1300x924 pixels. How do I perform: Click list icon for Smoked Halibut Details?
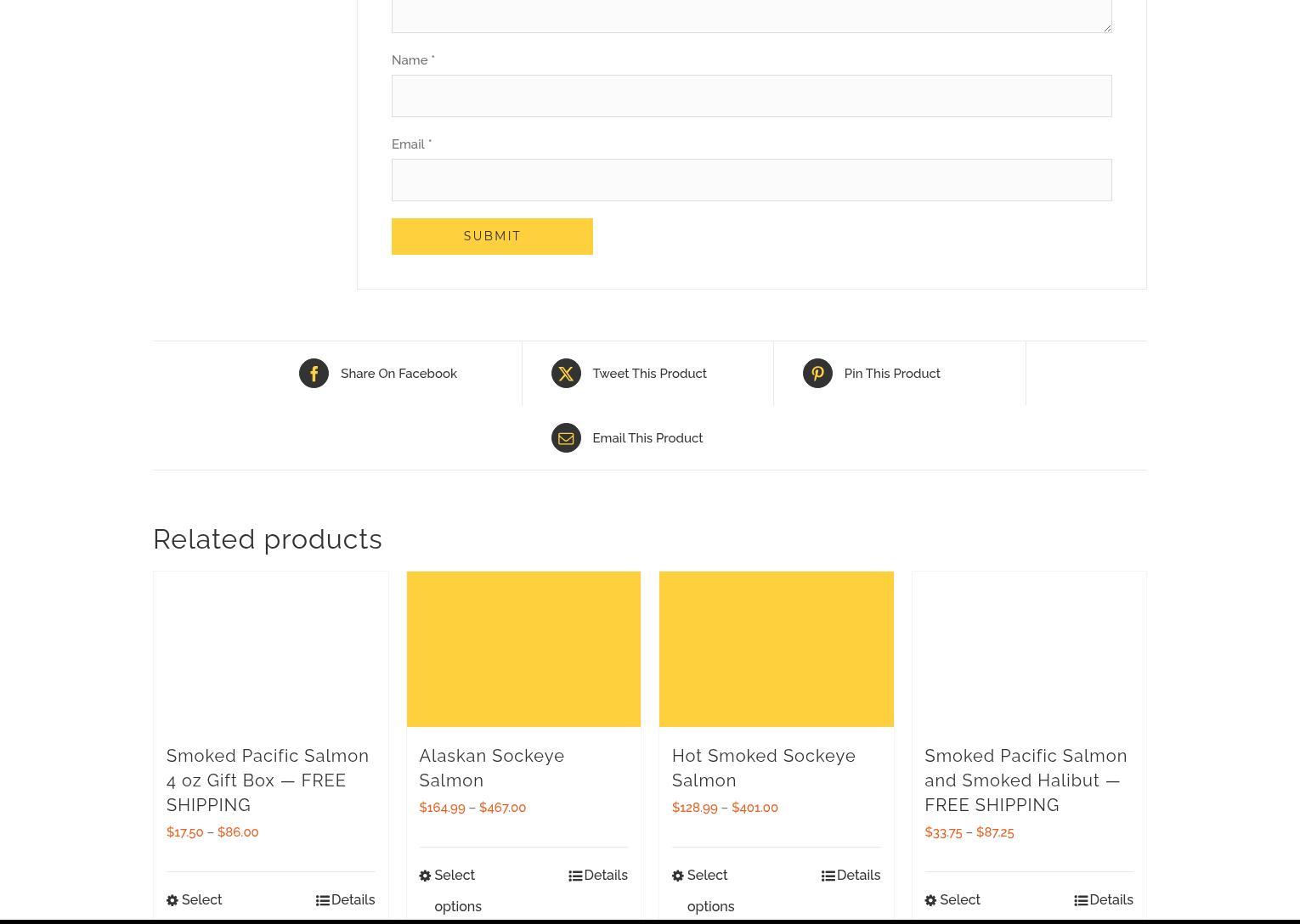coord(1081,900)
